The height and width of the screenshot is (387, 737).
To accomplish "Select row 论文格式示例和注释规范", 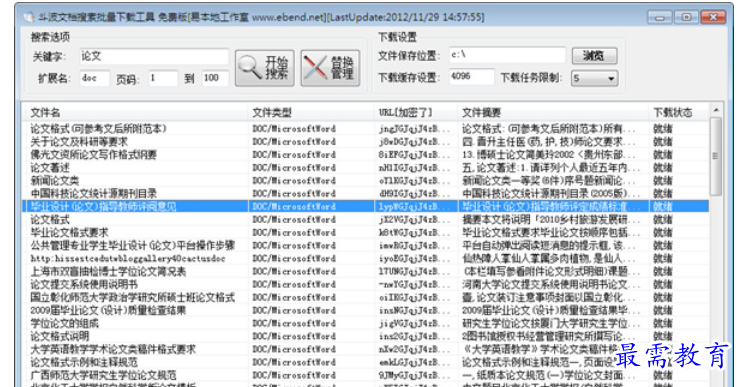I will click(x=366, y=362).
